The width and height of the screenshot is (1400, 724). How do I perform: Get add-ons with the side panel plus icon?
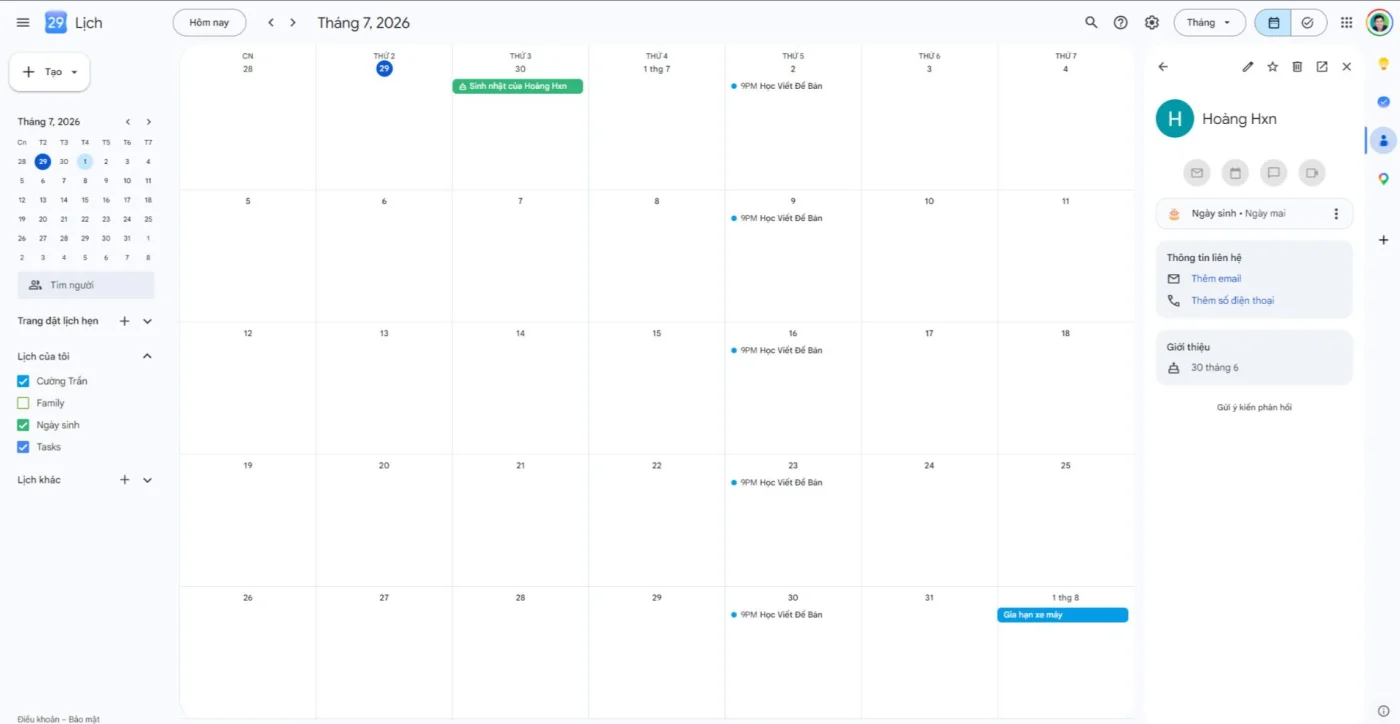tap(1384, 240)
